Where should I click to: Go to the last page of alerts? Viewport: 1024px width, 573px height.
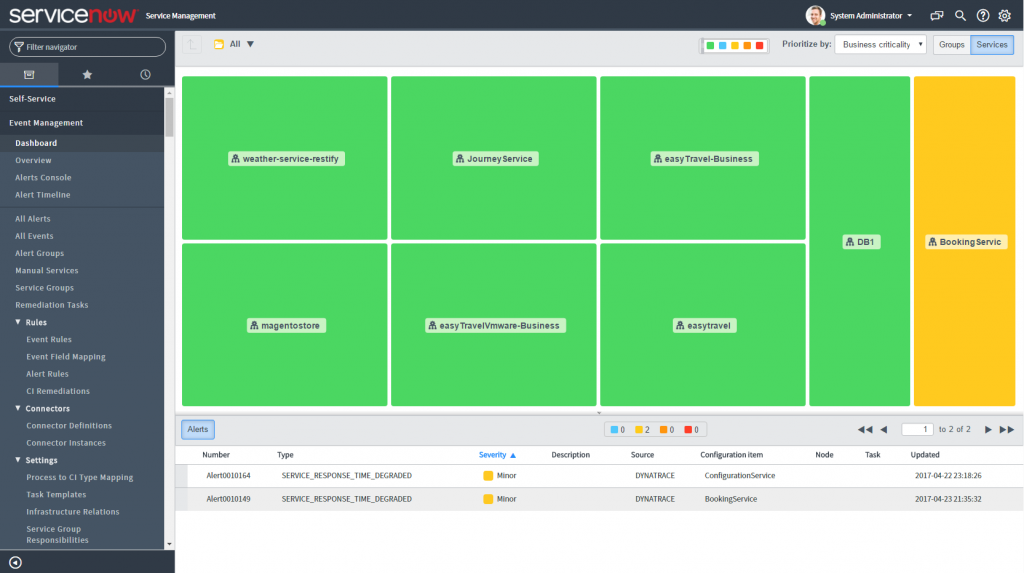click(x=1007, y=429)
